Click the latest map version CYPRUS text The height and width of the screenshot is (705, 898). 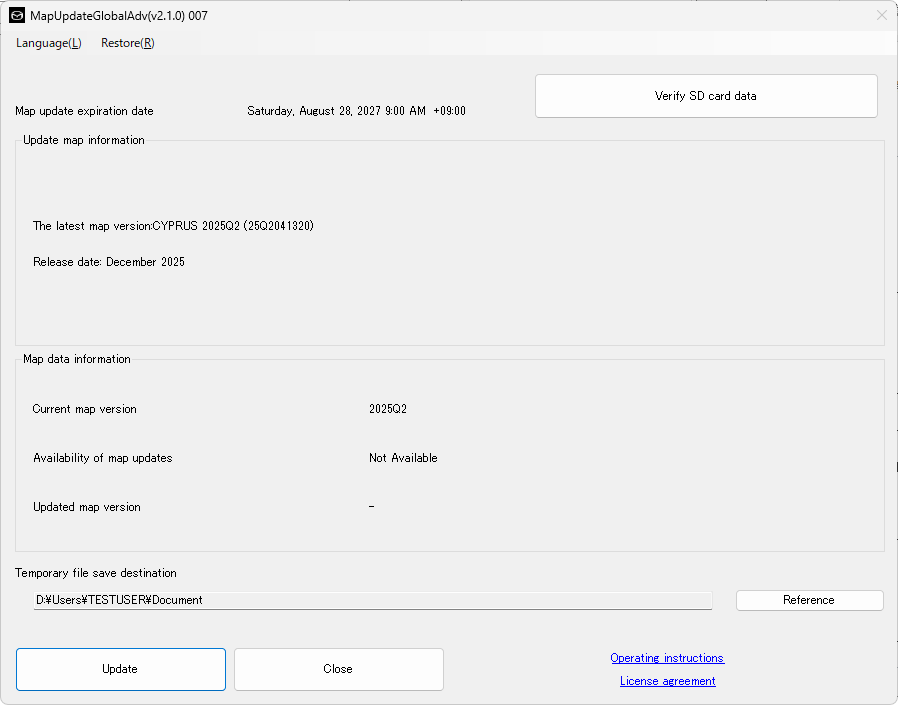pos(173,226)
